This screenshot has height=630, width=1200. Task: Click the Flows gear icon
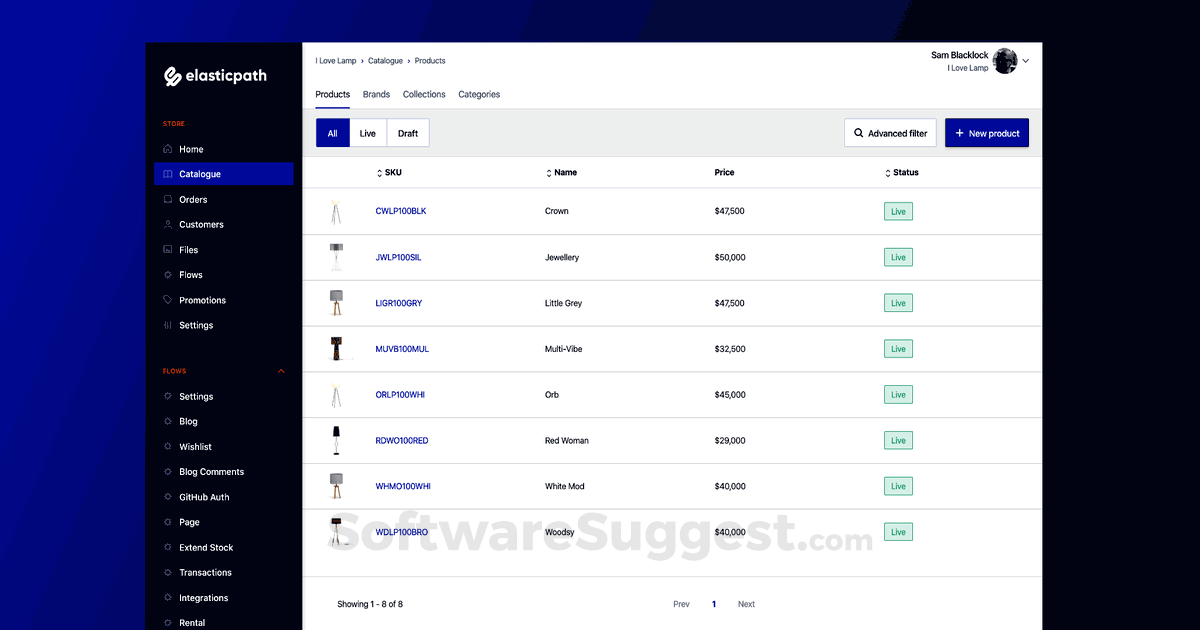pyautogui.click(x=168, y=274)
